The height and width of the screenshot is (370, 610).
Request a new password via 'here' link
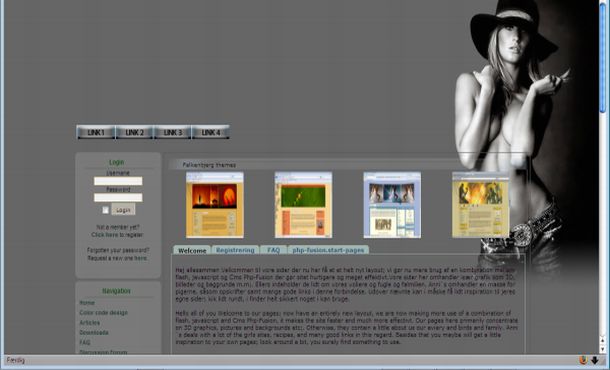141,258
